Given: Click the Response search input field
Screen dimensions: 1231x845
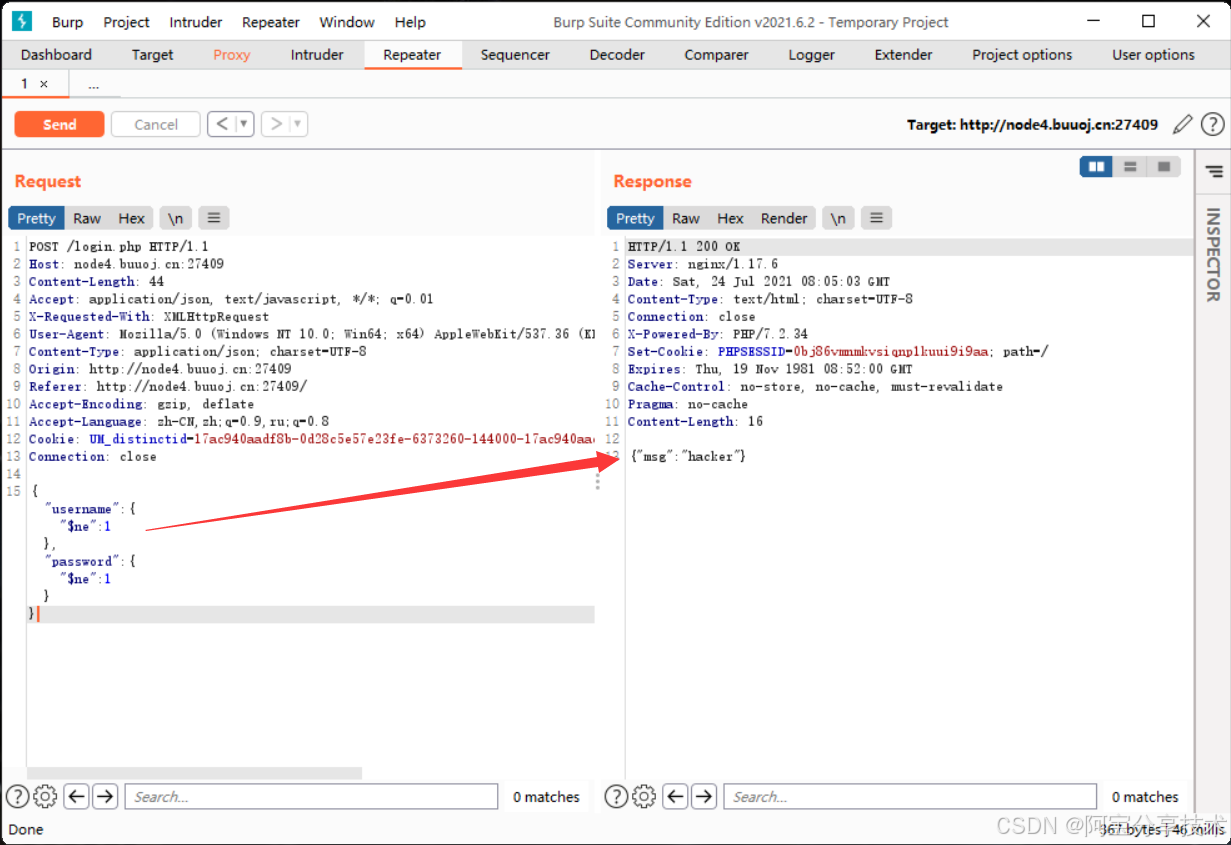Looking at the screenshot, I should [x=910, y=796].
